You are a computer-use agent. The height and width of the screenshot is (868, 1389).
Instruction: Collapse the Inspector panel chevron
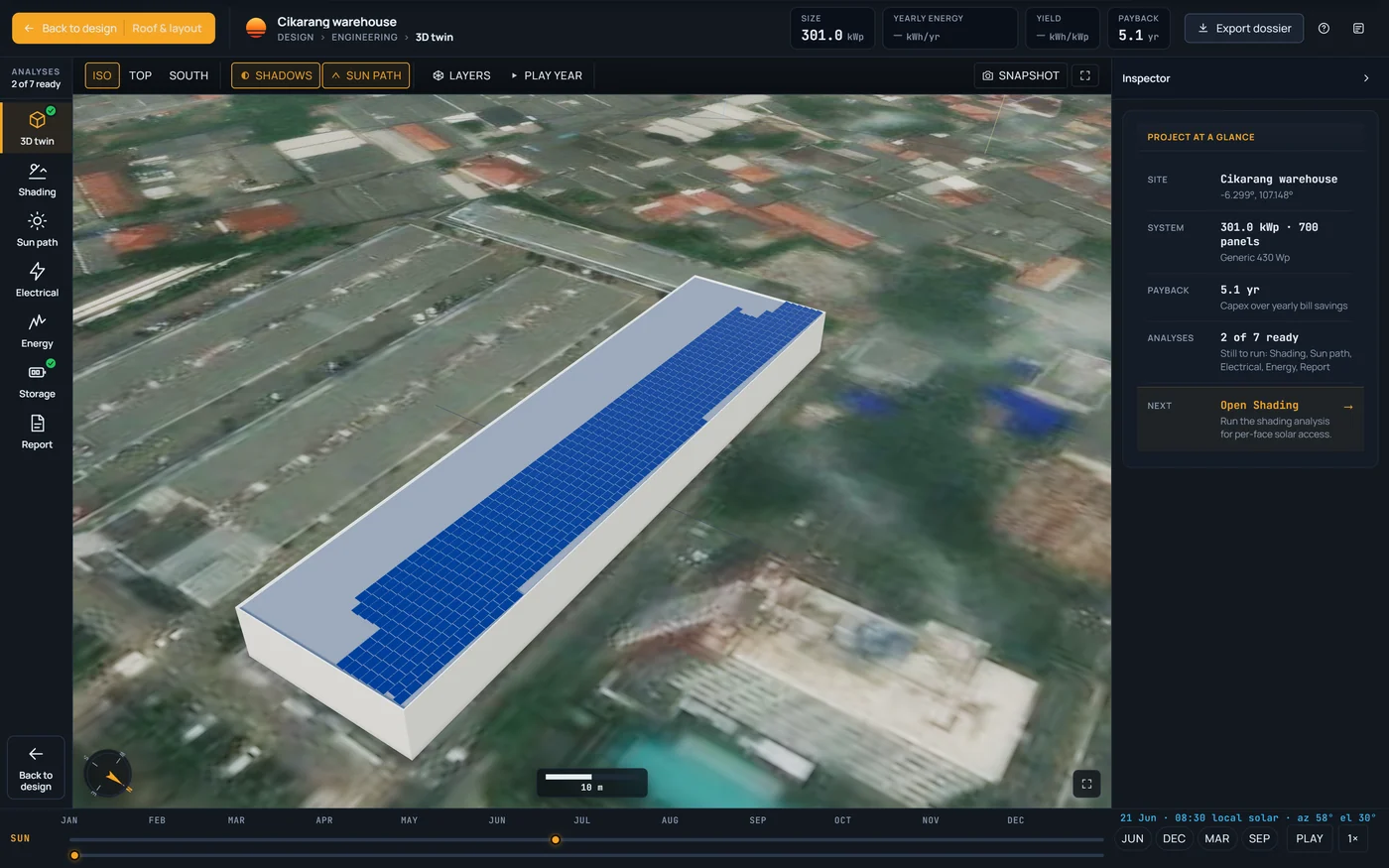click(x=1366, y=78)
